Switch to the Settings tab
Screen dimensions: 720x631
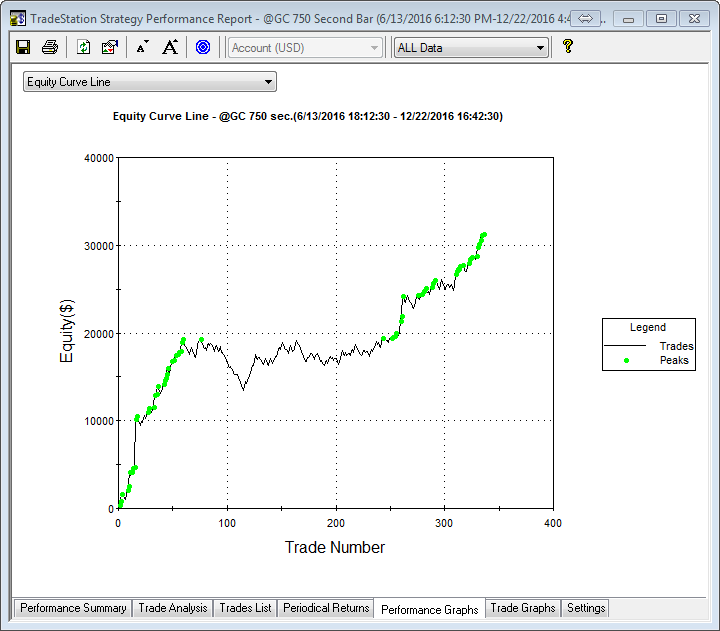586,608
